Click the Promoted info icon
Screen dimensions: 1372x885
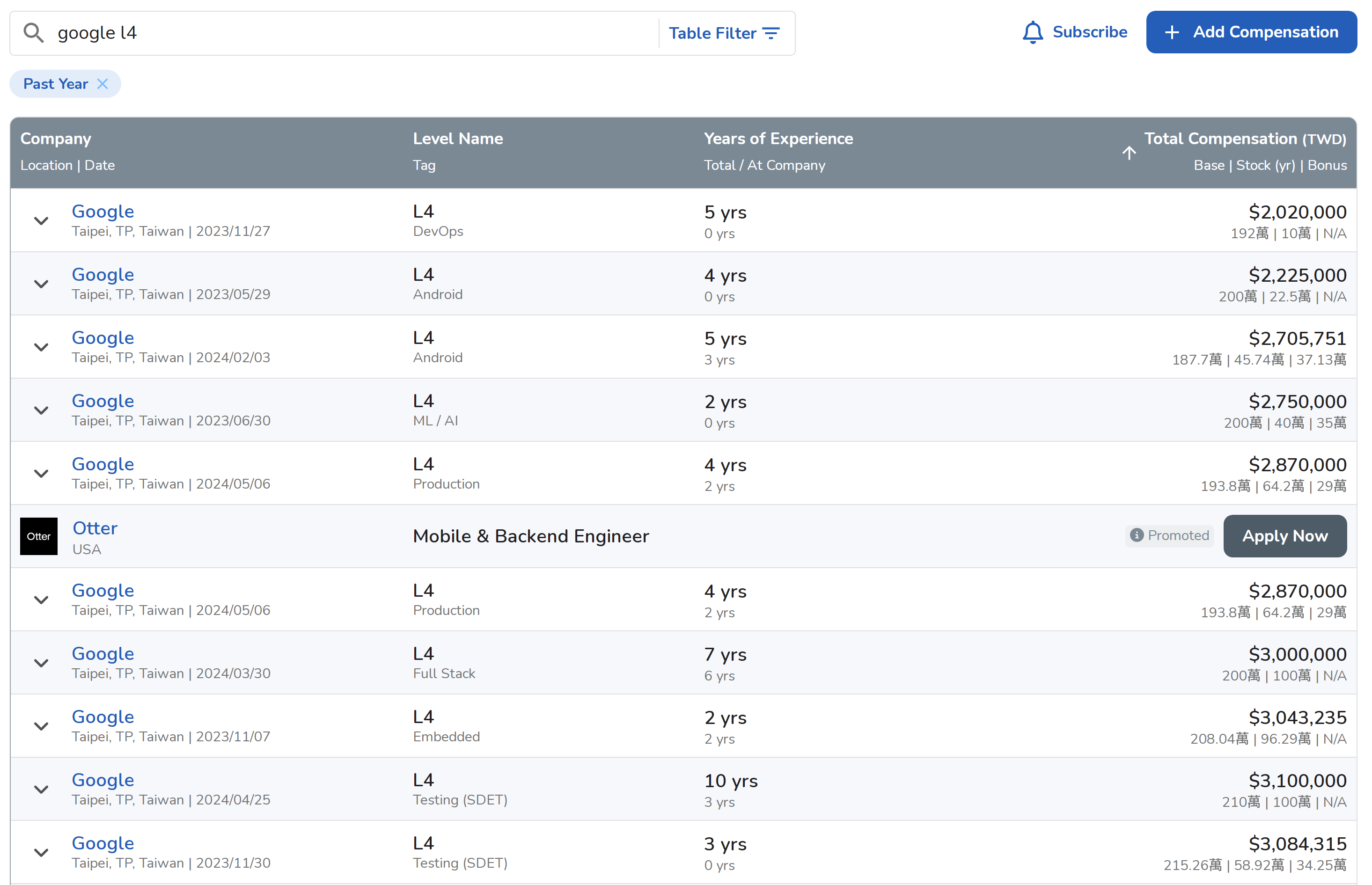point(1137,535)
